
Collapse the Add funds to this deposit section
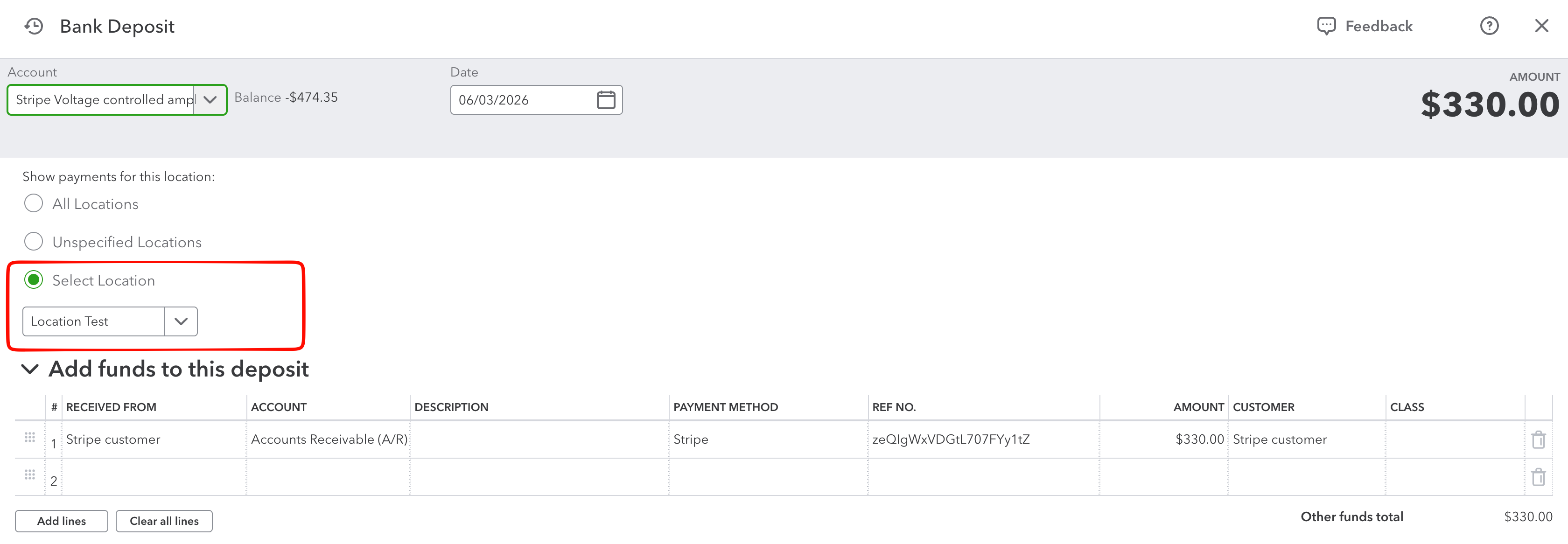click(30, 369)
